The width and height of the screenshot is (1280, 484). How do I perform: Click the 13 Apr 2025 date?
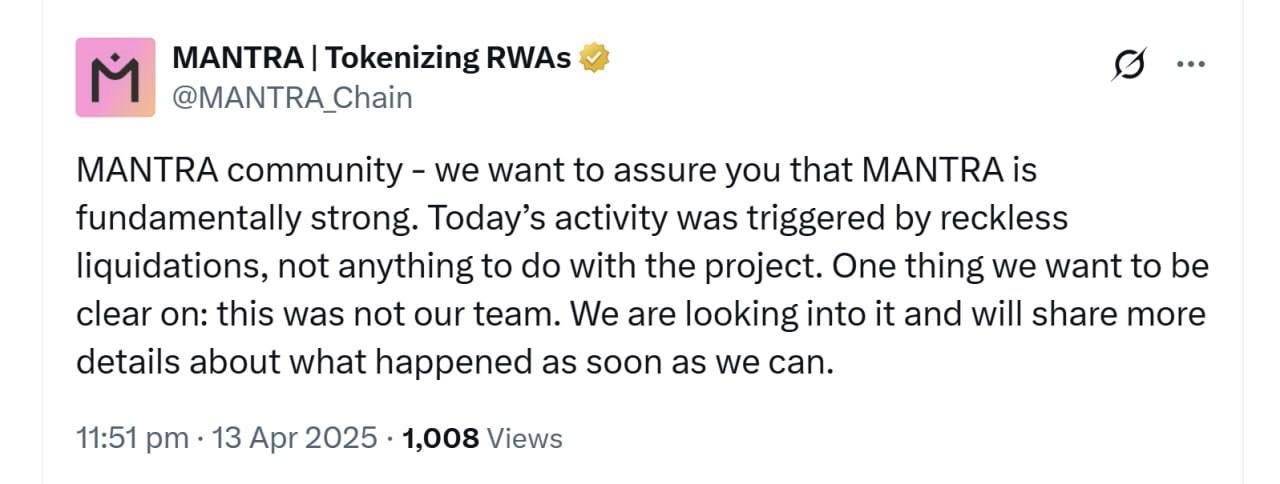(292, 438)
